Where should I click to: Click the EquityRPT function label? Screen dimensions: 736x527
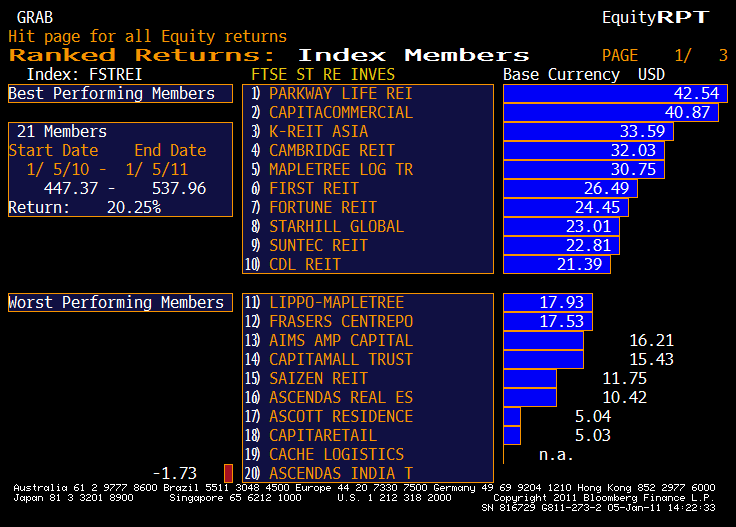656,17
